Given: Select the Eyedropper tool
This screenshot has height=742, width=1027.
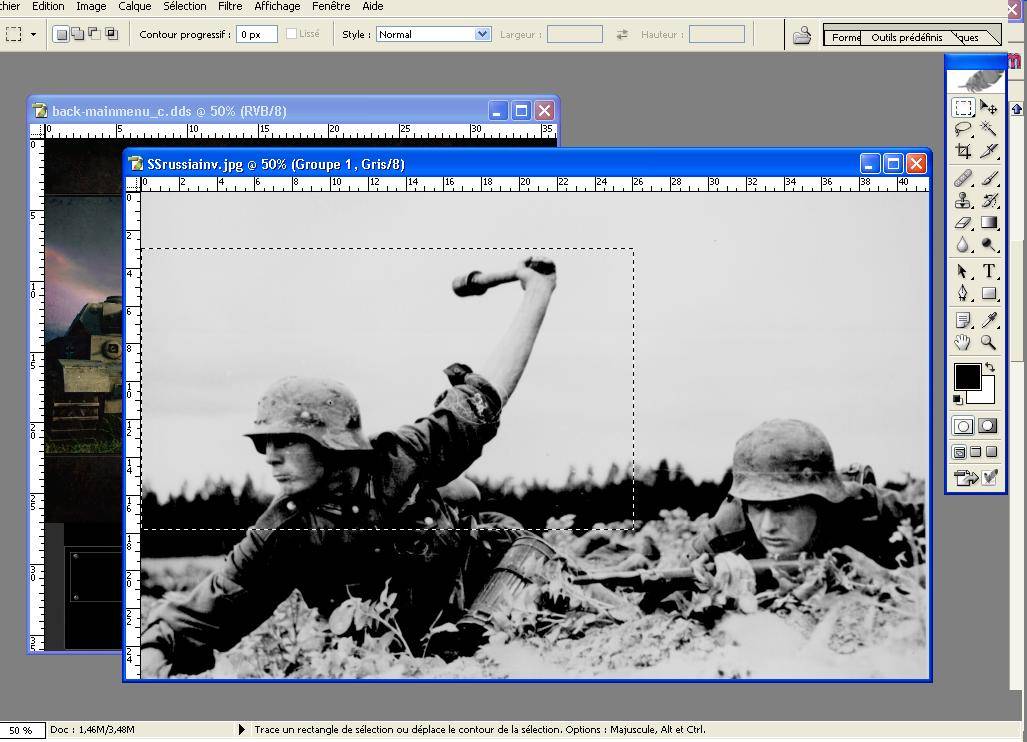Looking at the screenshot, I should pos(988,320).
